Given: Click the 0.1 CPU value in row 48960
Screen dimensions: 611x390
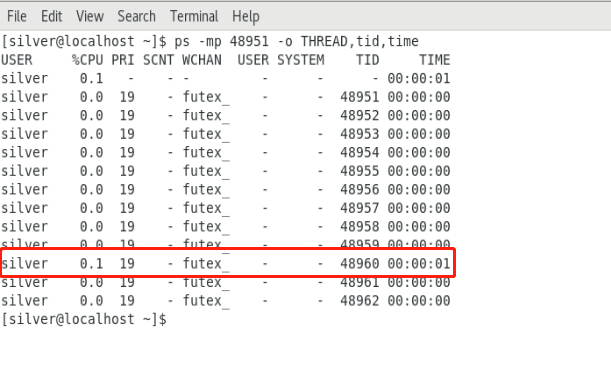Looking at the screenshot, I should click(x=92, y=264).
